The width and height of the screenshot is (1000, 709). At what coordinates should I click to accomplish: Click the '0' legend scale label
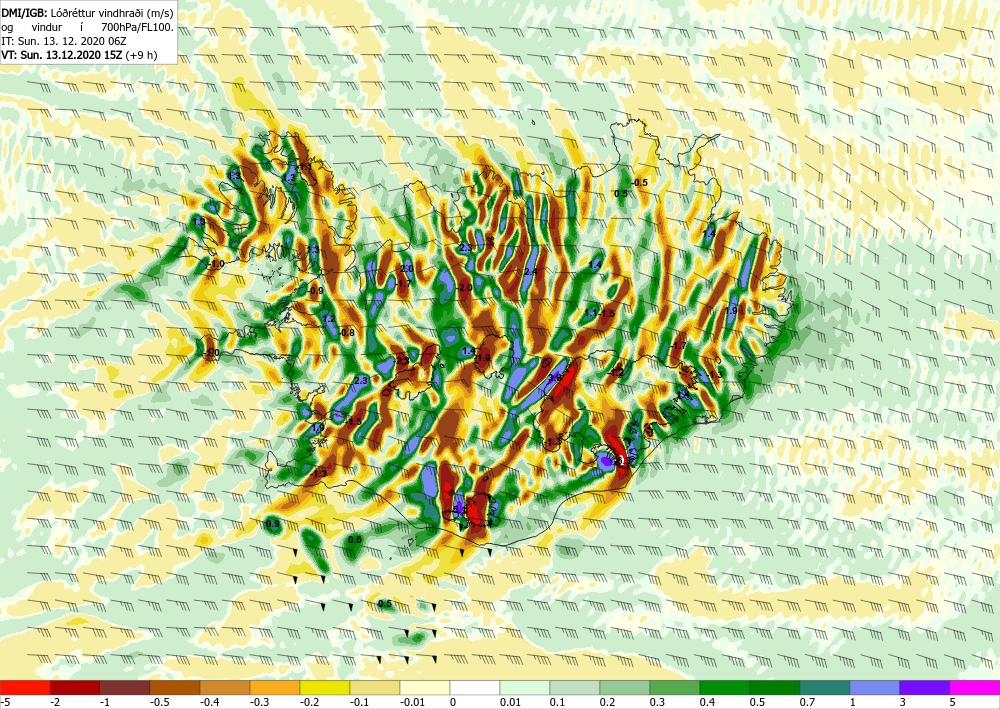click(x=453, y=702)
